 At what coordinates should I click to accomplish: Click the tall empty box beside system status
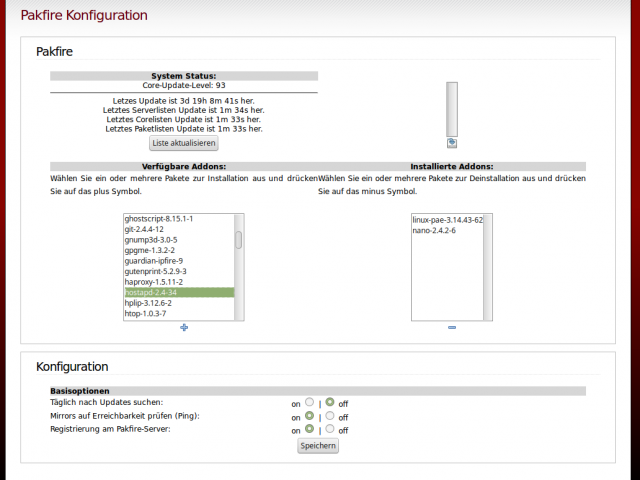click(452, 109)
